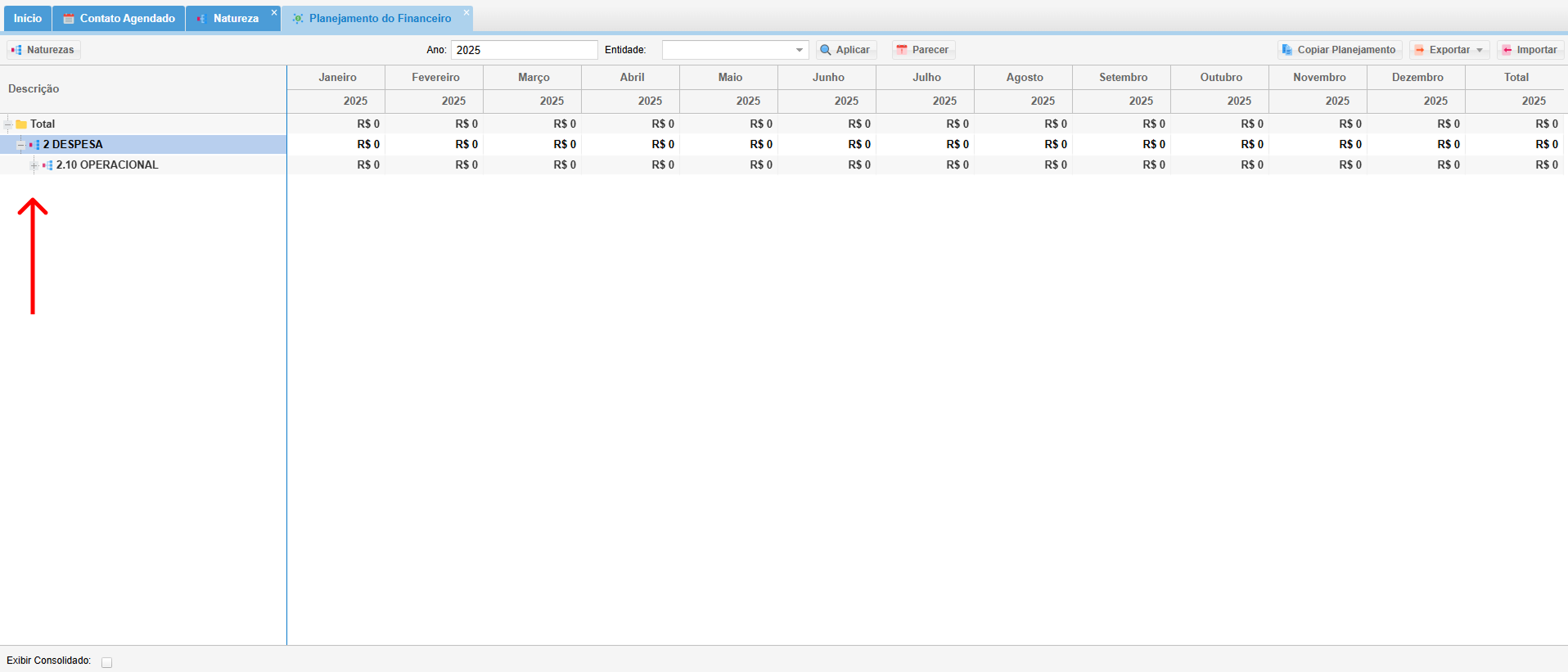
Task: Click the Natureza tab icon
Action: [x=201, y=18]
